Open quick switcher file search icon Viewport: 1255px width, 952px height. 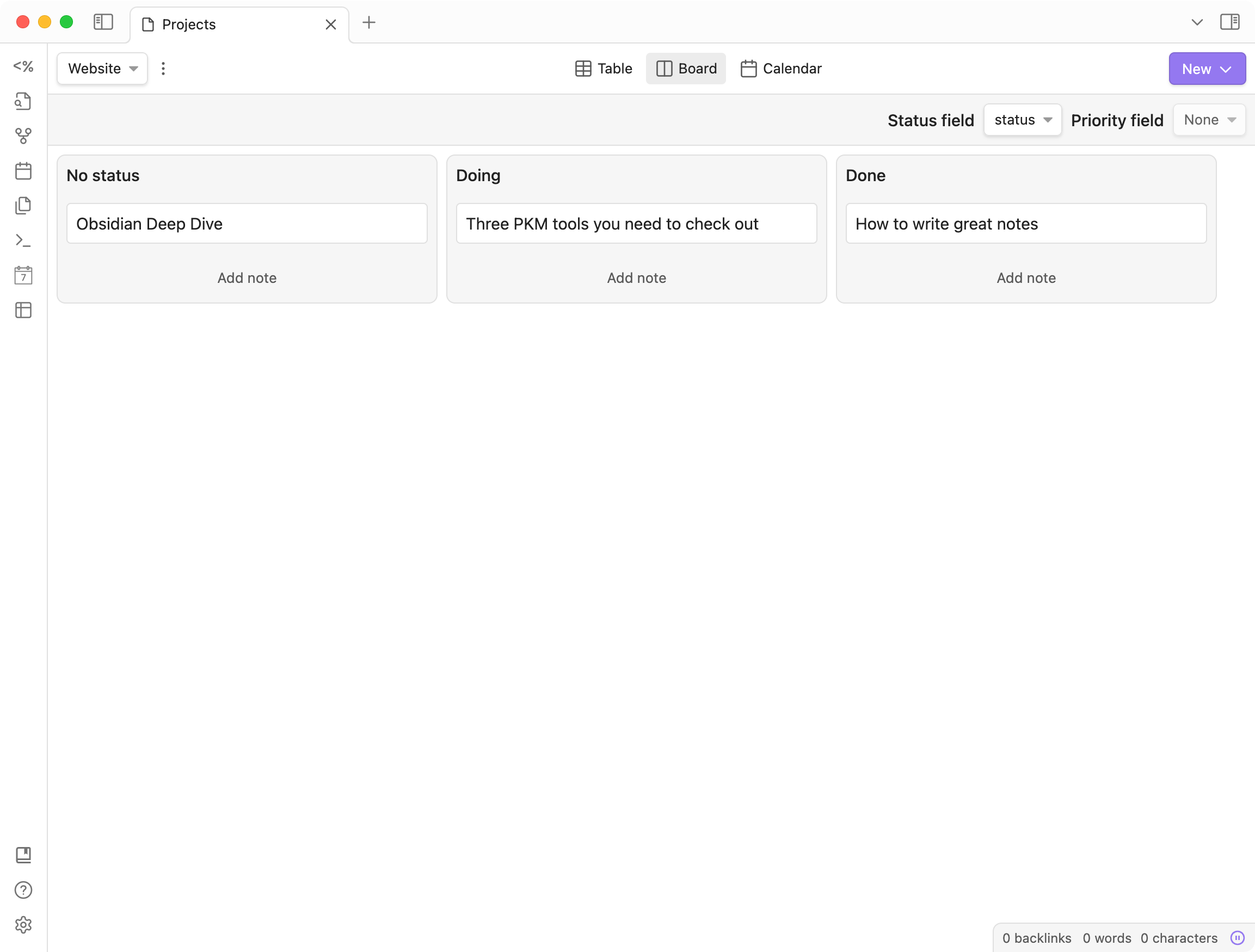coord(23,102)
